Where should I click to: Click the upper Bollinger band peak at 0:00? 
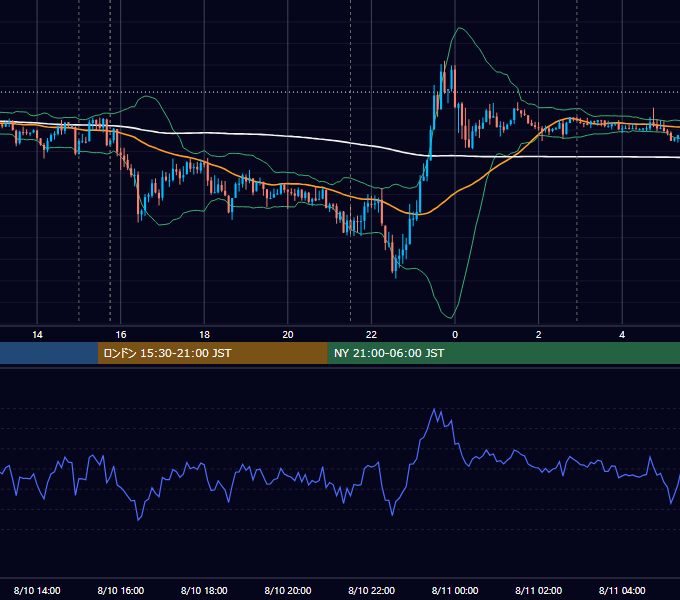point(459,28)
